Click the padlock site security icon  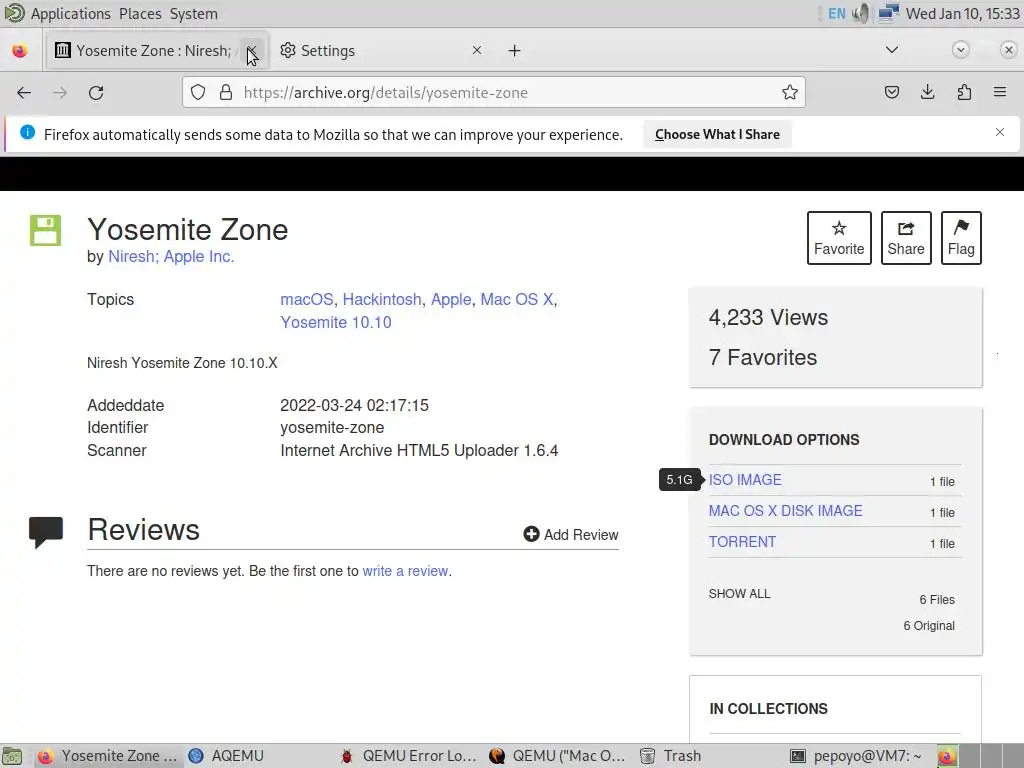226,93
